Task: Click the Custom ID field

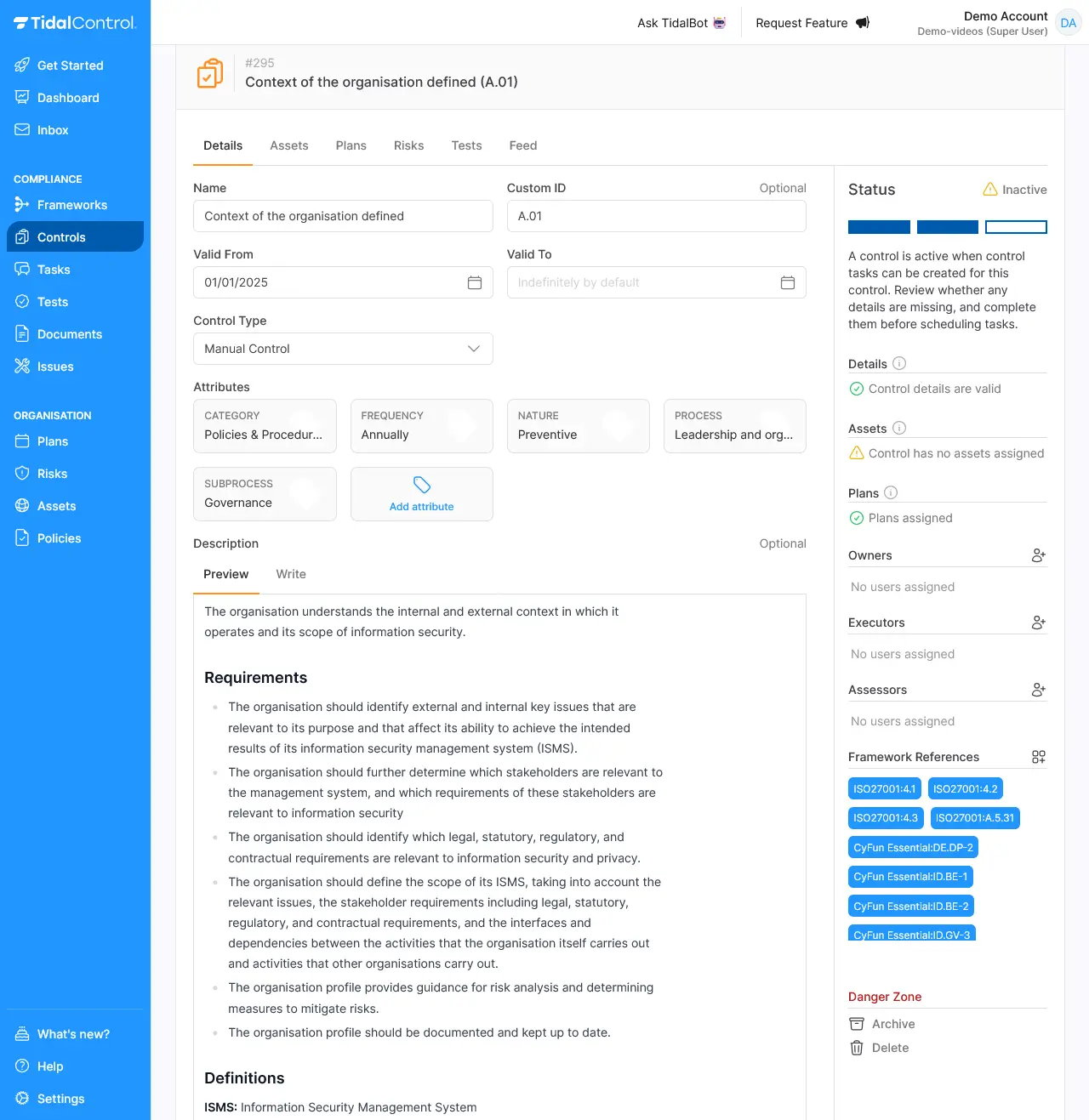Action: 657,216
